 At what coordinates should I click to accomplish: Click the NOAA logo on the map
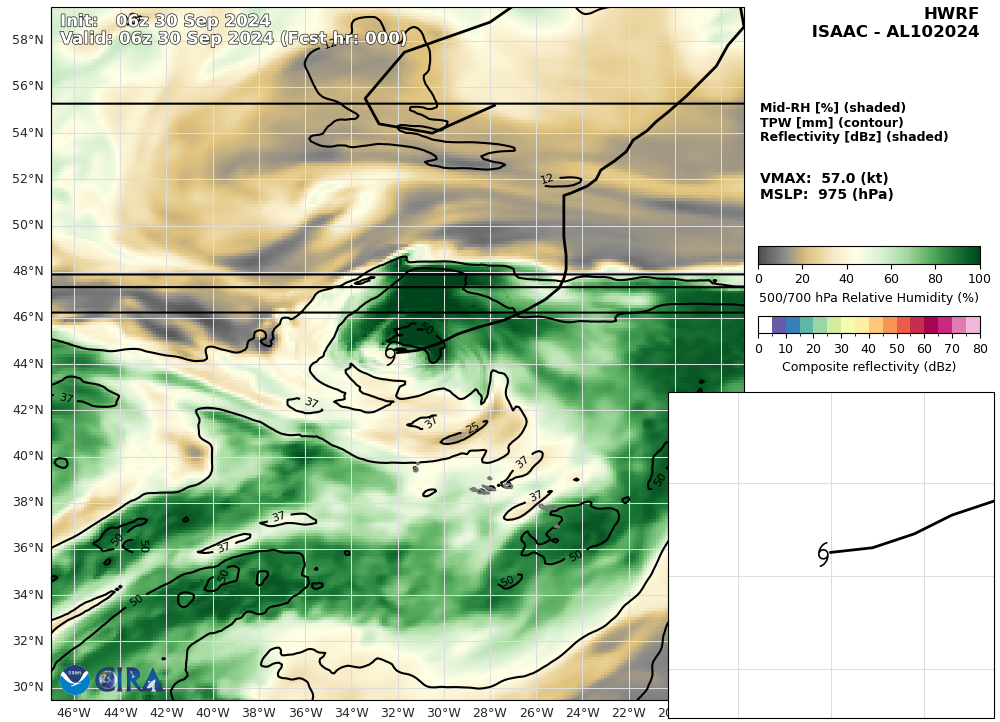pyautogui.click(x=75, y=680)
